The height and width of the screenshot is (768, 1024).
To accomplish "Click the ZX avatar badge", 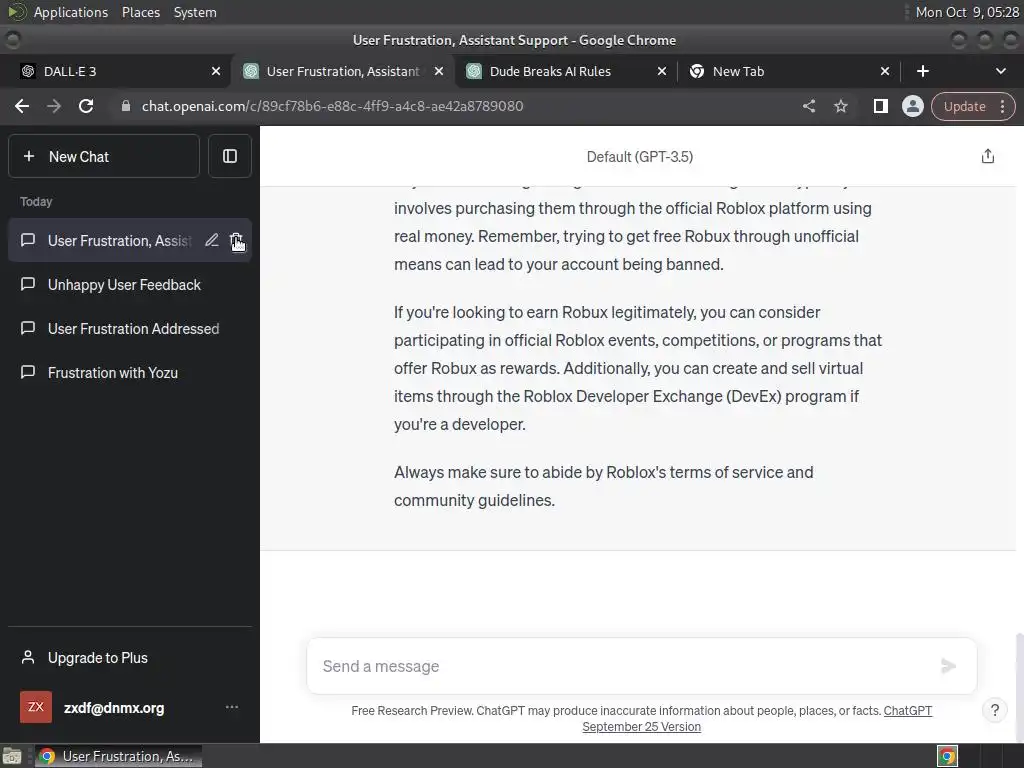I will coord(36,707).
